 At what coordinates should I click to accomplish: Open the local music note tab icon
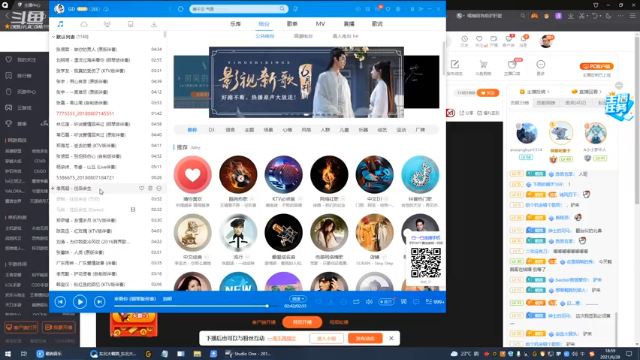[x=60, y=24]
